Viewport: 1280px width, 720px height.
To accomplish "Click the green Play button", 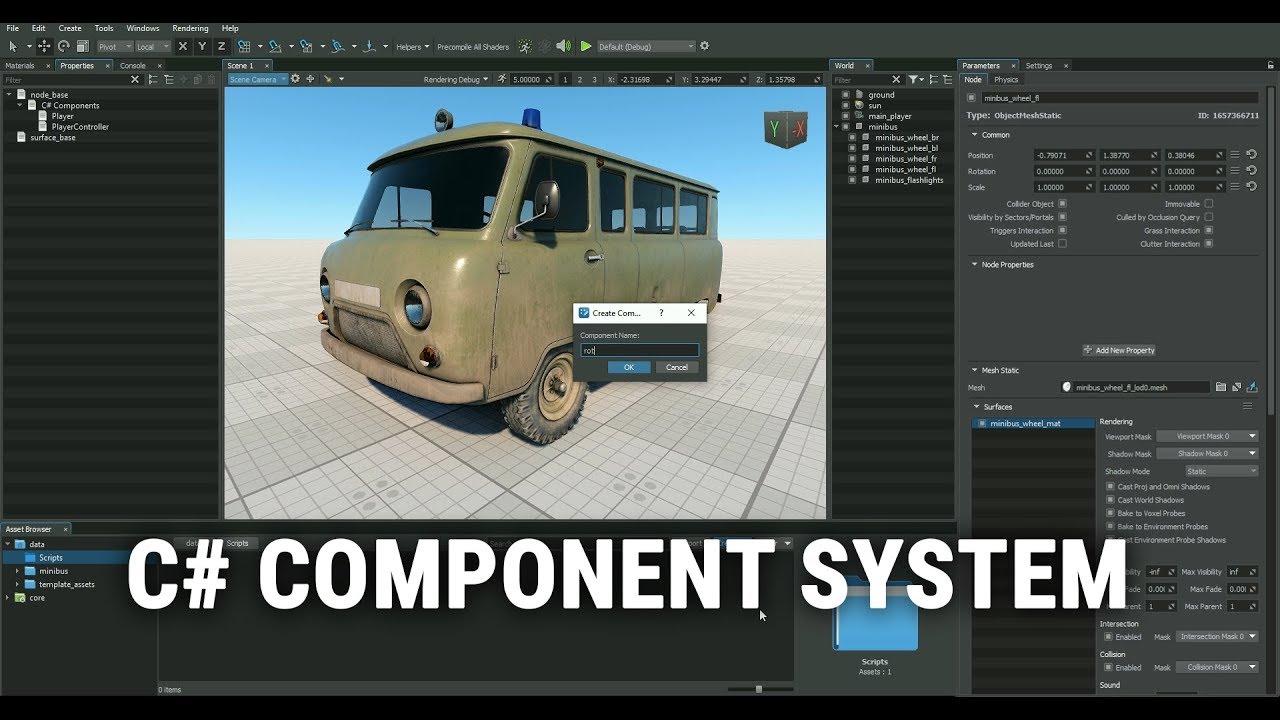I will tap(585, 46).
